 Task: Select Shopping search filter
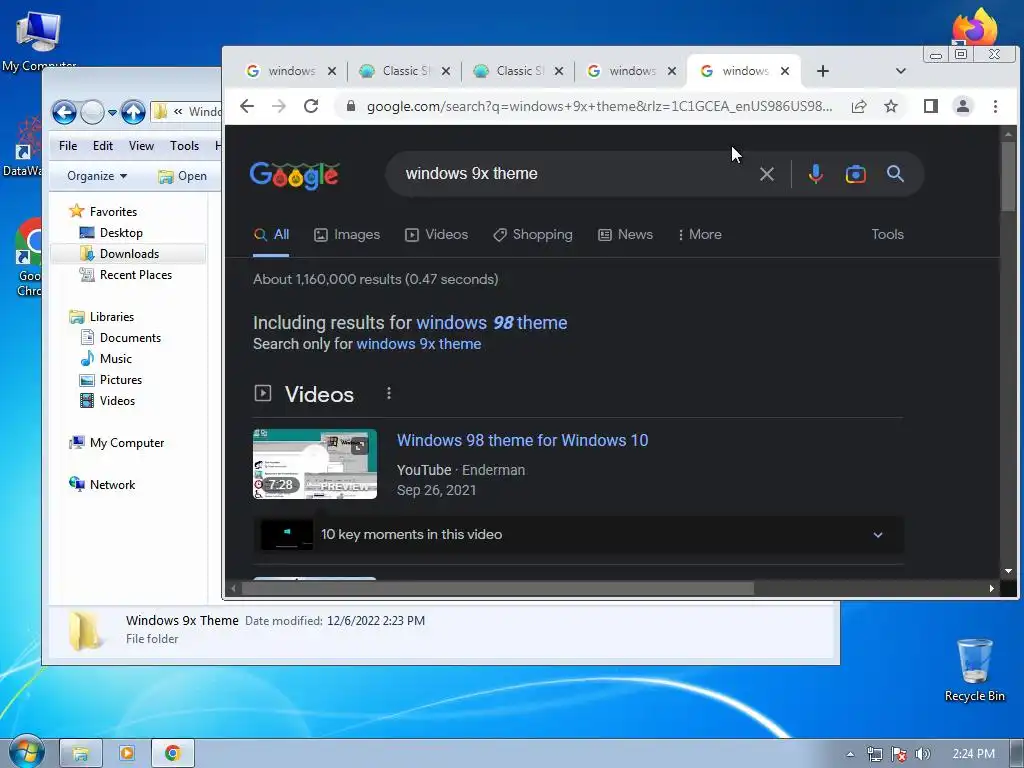pos(532,234)
